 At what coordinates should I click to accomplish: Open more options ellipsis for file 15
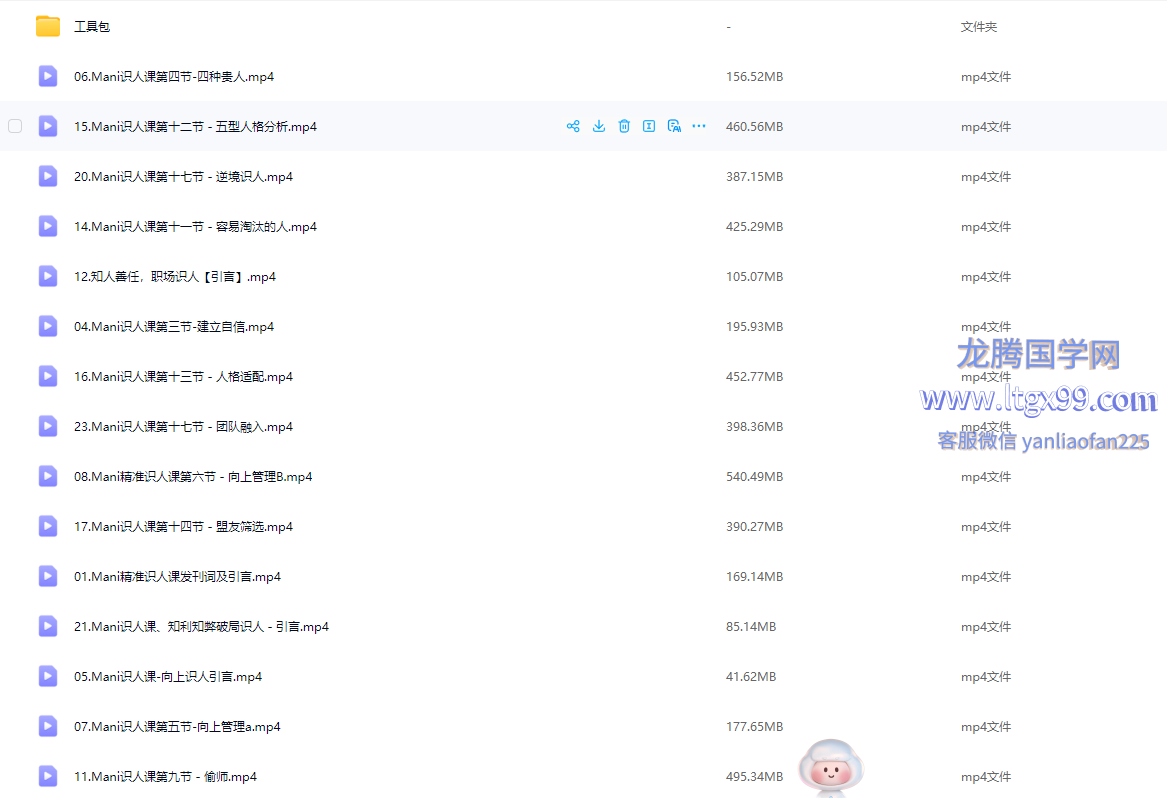tap(699, 126)
